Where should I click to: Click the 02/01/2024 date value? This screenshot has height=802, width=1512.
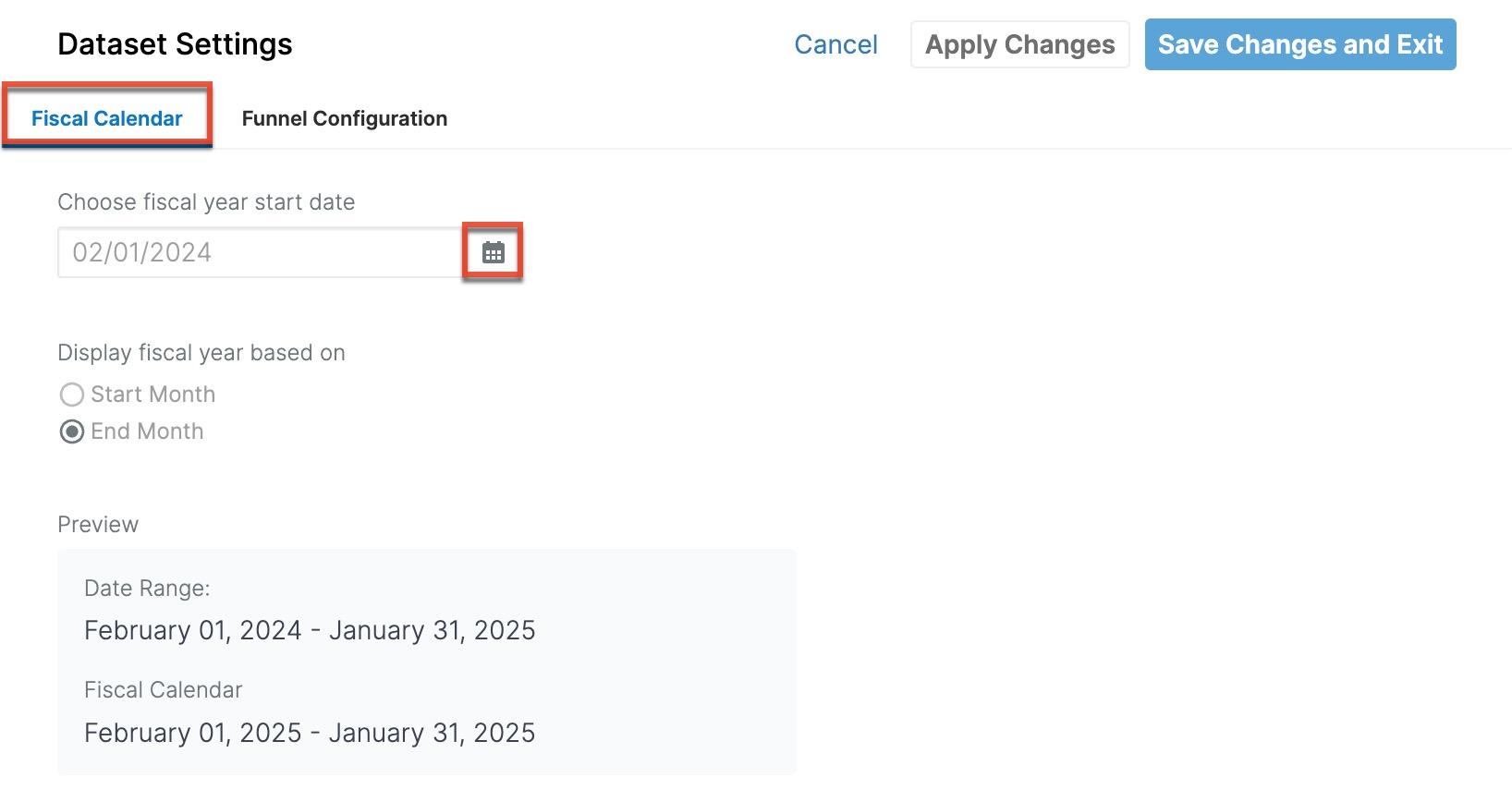pos(142,252)
